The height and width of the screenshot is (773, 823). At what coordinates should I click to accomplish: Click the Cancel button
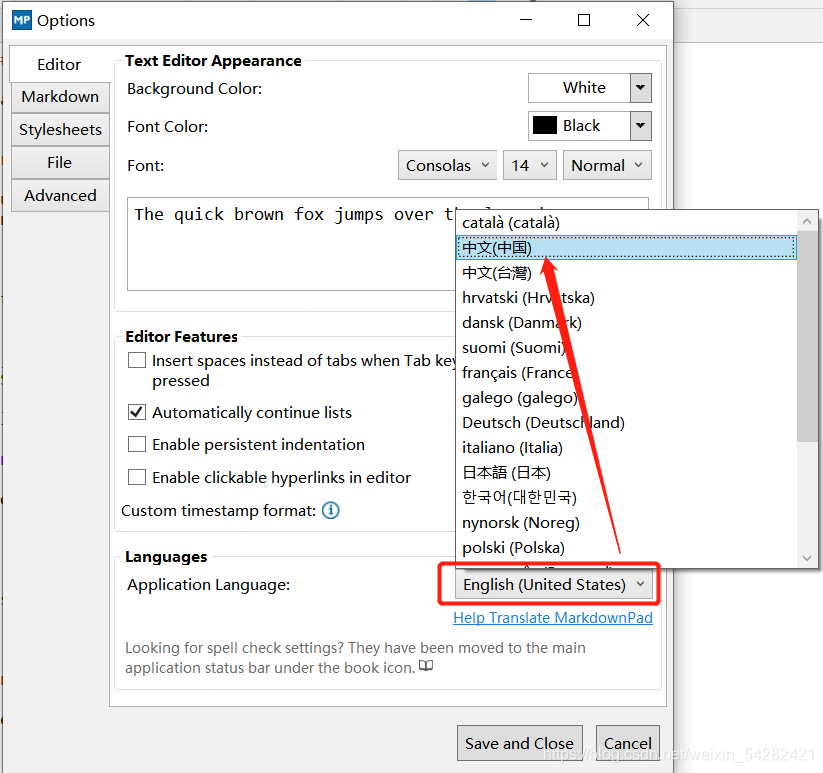[628, 743]
